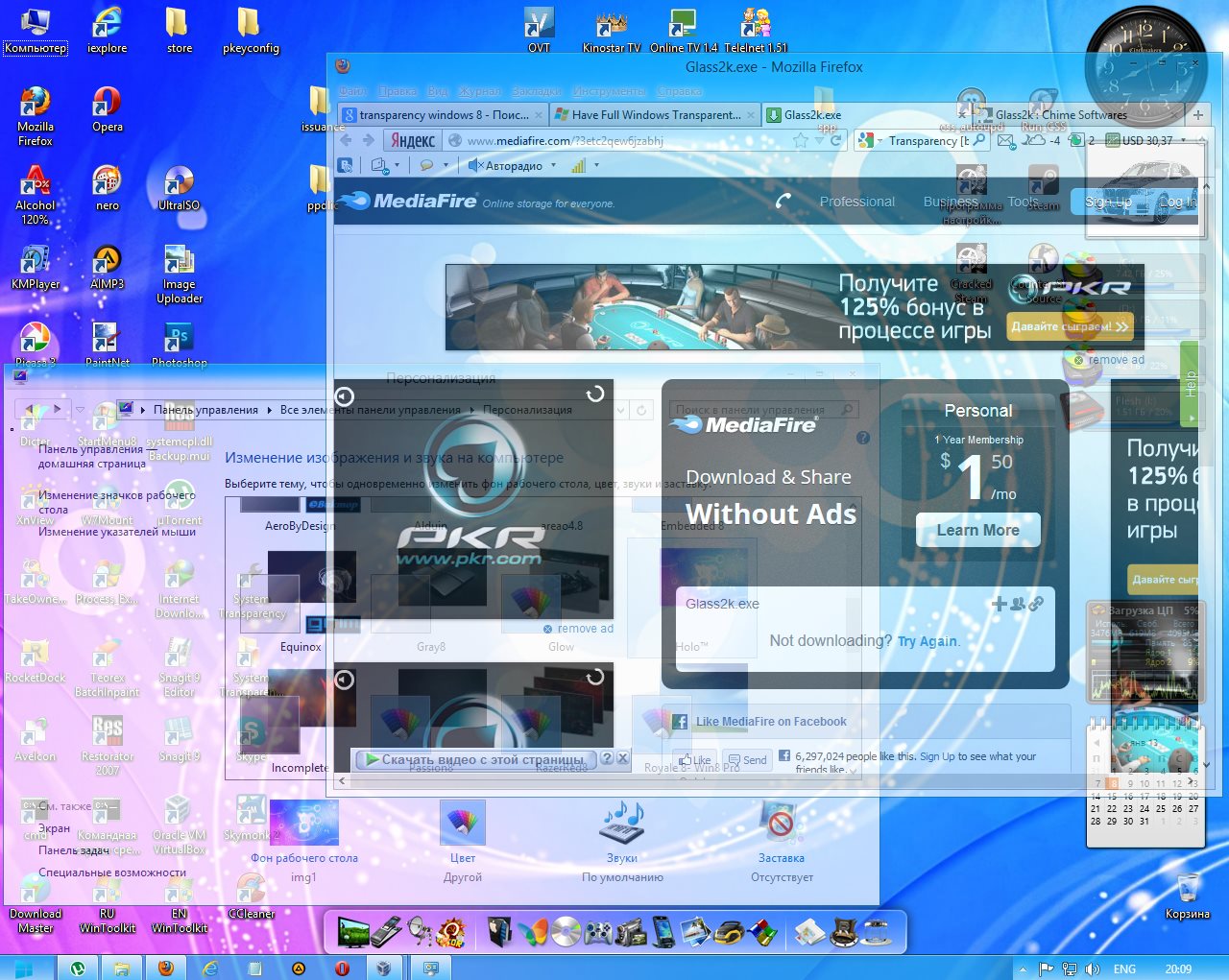Viewport: 1229px width, 980px height.
Task: Click the Try Again download link
Action: point(928,641)
